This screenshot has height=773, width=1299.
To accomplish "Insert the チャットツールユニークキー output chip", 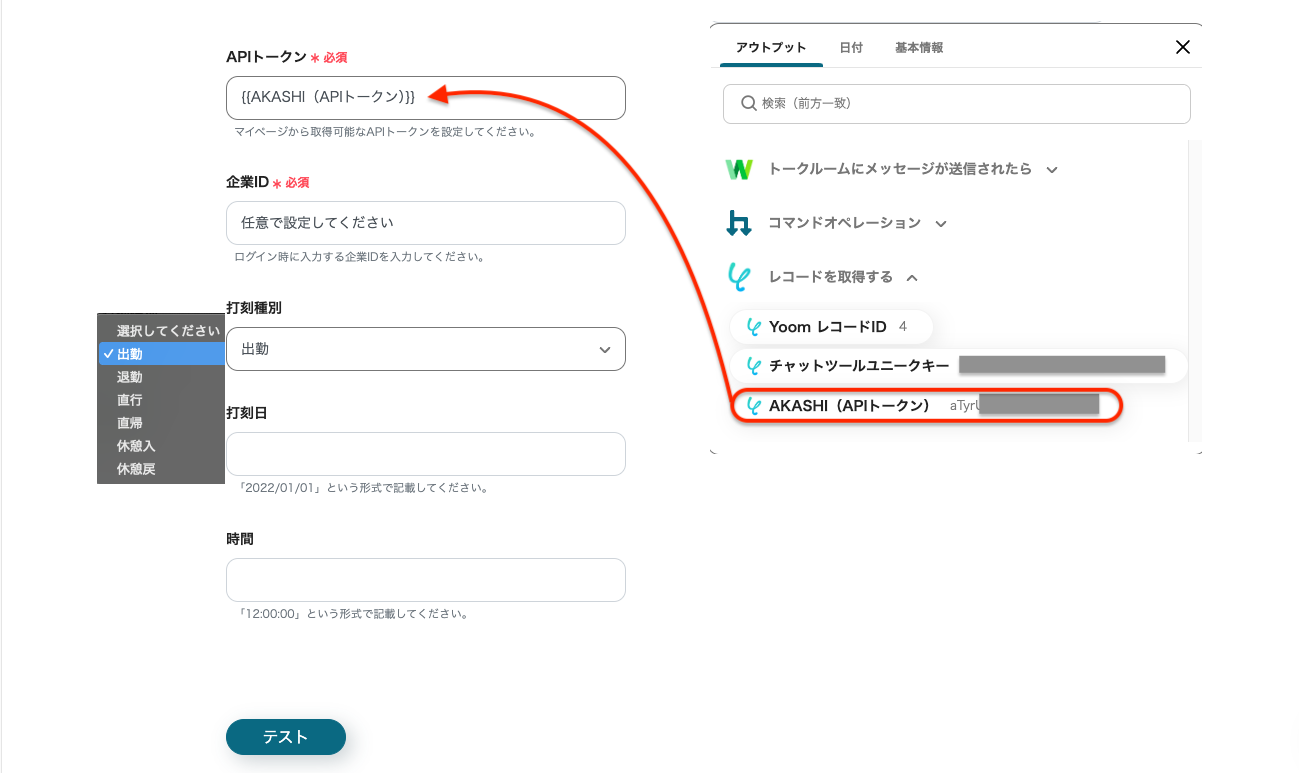I will (x=958, y=366).
